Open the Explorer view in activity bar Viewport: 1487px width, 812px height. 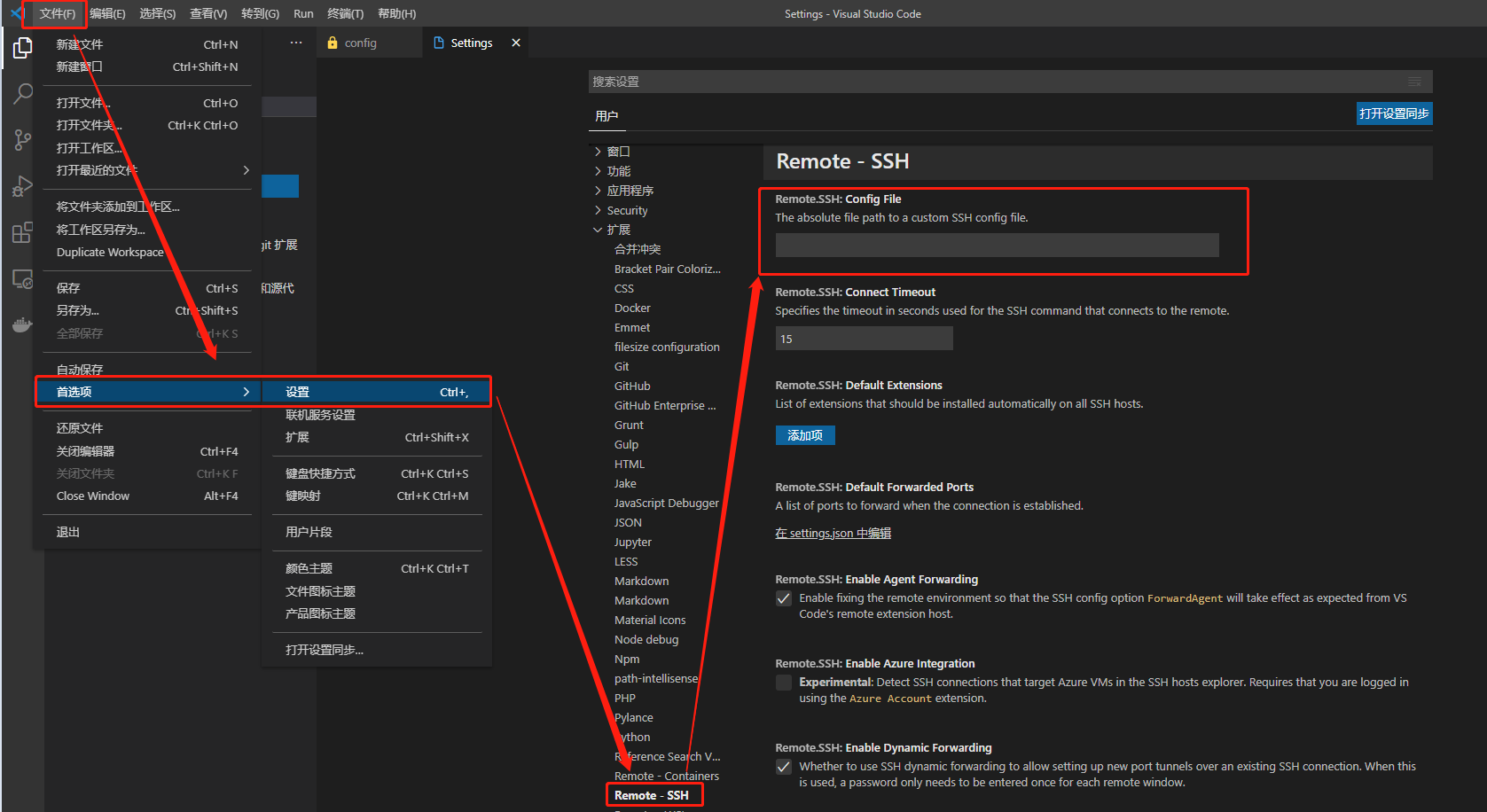pos(22,48)
